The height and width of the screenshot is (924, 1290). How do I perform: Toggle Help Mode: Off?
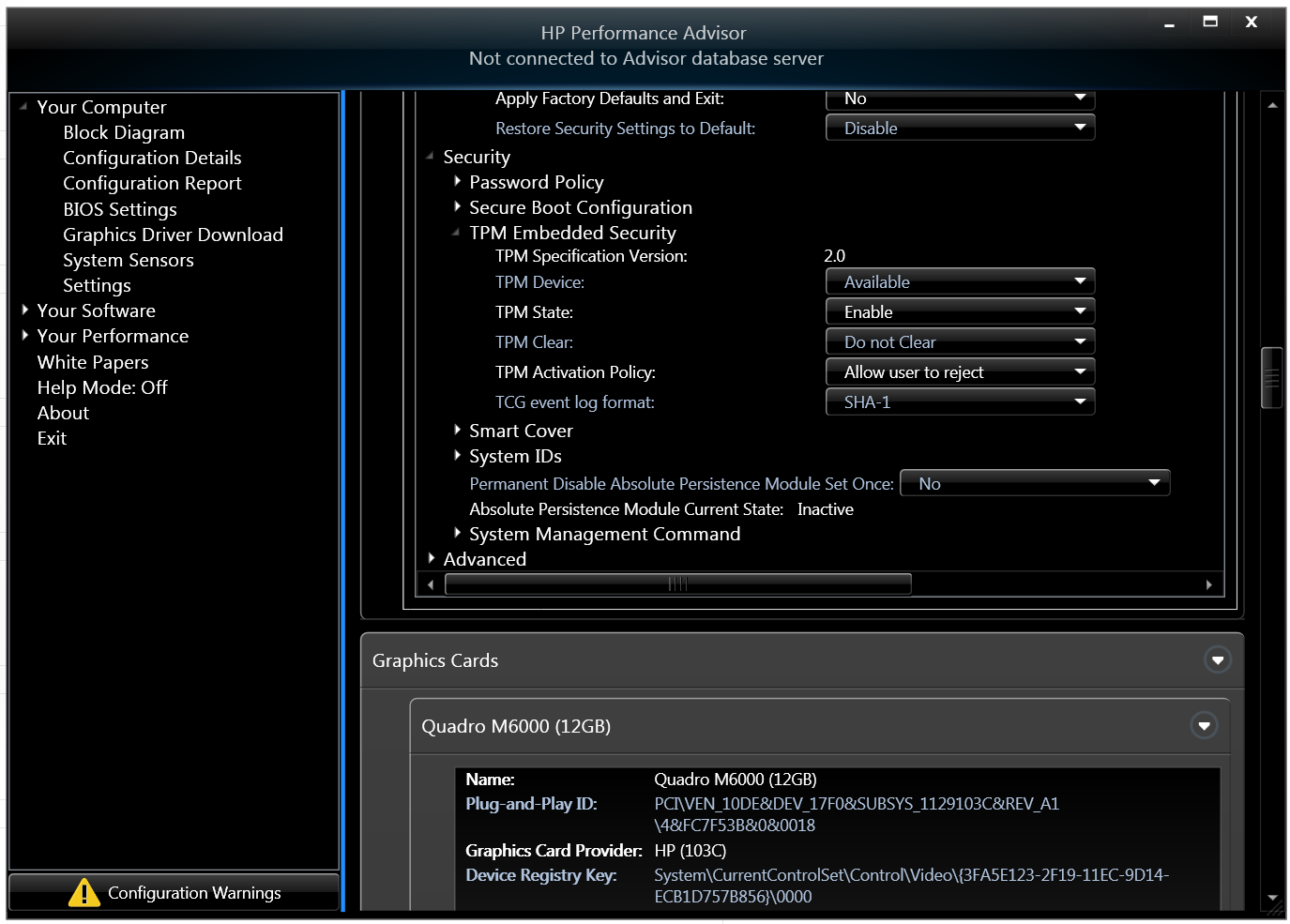tap(101, 387)
